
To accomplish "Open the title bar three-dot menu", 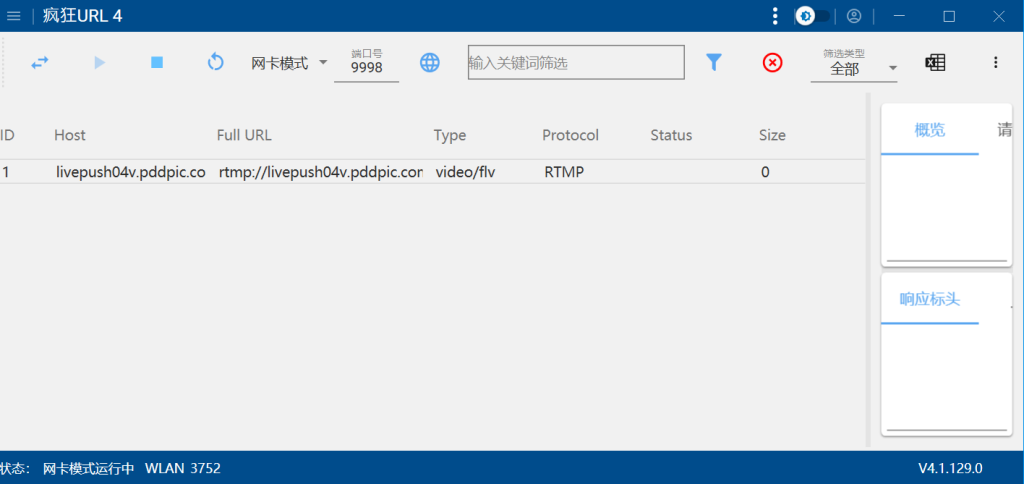I will tap(775, 16).
